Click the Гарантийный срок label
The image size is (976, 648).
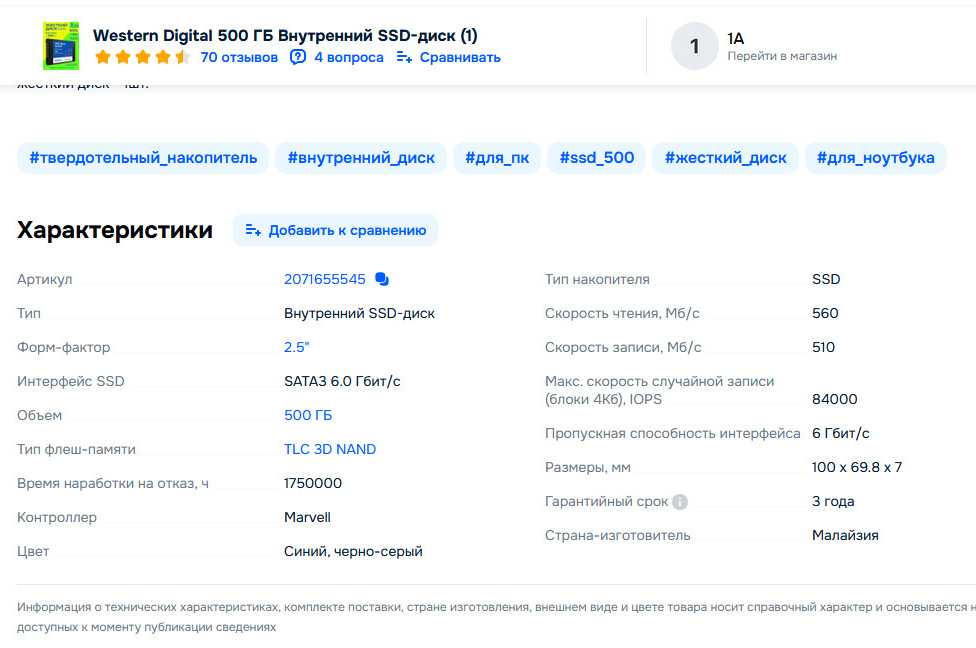606,502
